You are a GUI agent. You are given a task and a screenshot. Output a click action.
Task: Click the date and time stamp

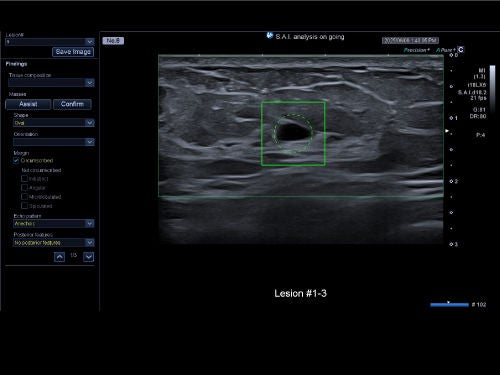tap(410, 40)
